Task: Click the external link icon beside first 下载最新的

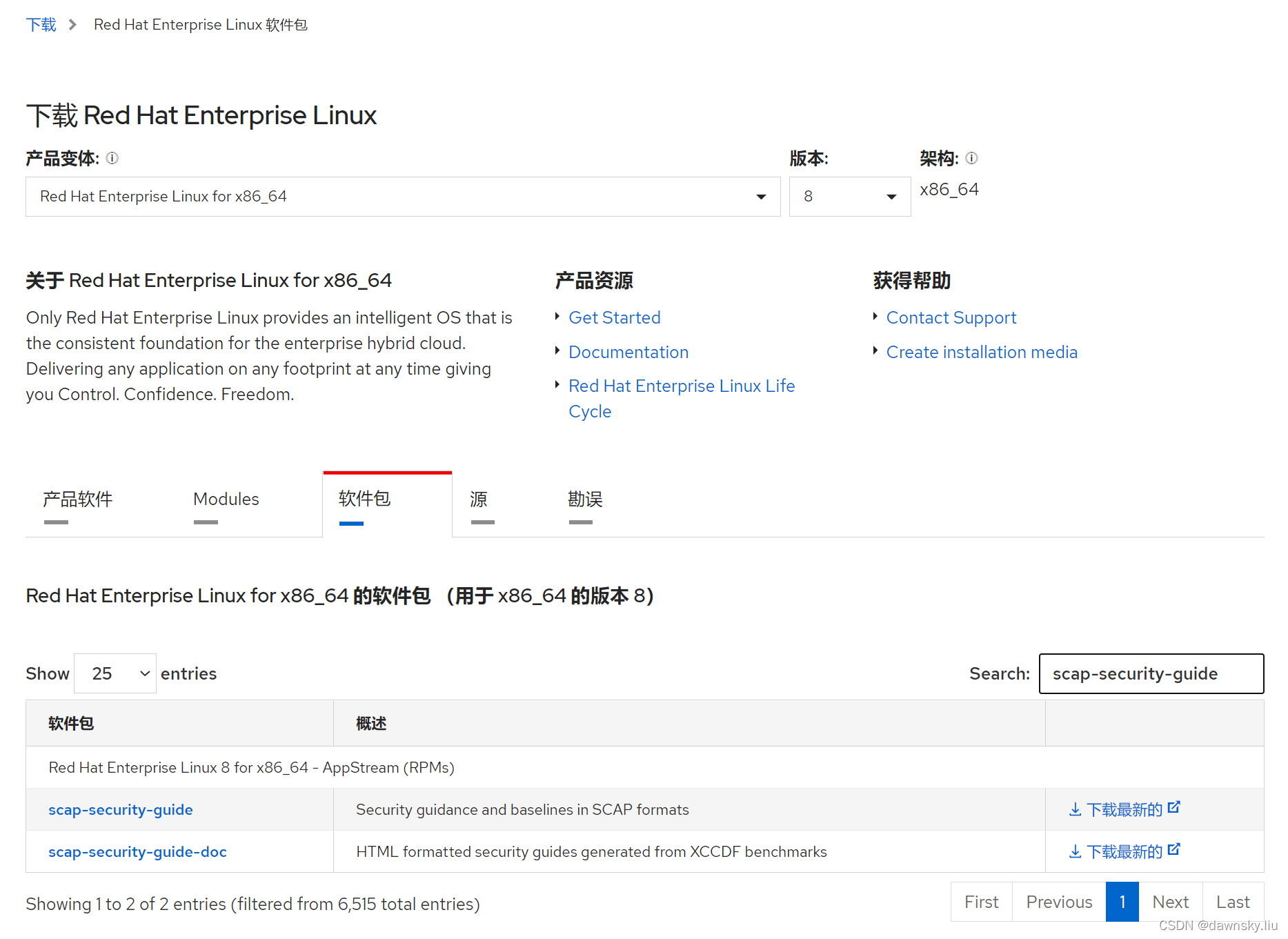Action: click(x=1175, y=805)
